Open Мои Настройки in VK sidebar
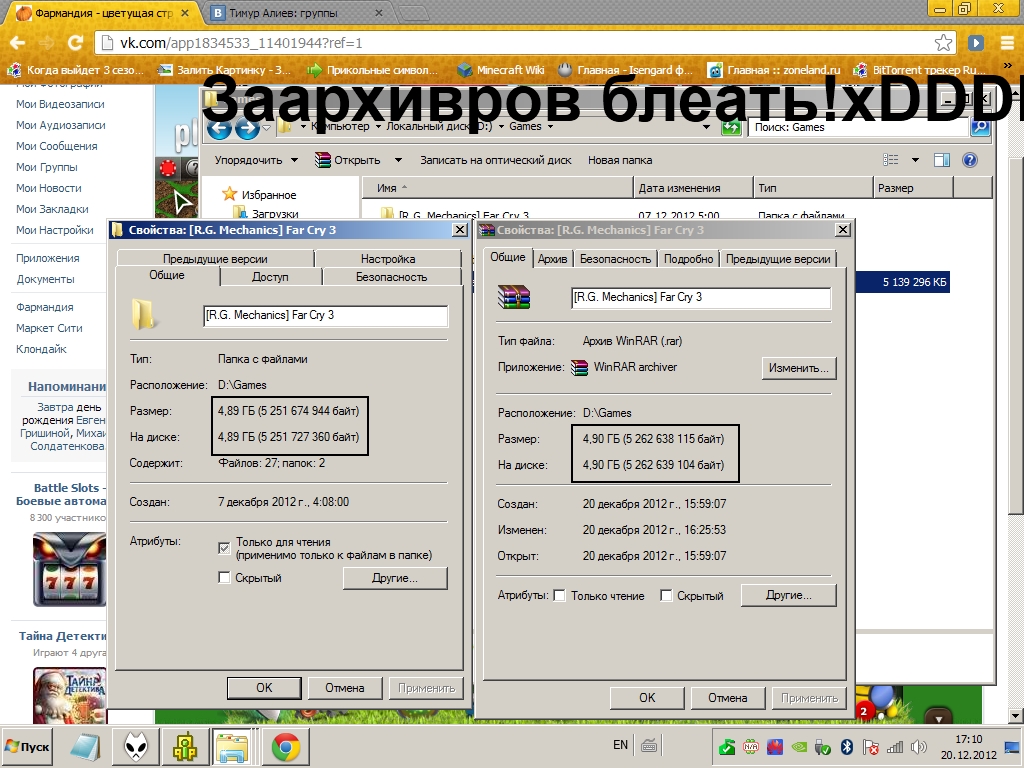1024x768 pixels. click(55, 230)
